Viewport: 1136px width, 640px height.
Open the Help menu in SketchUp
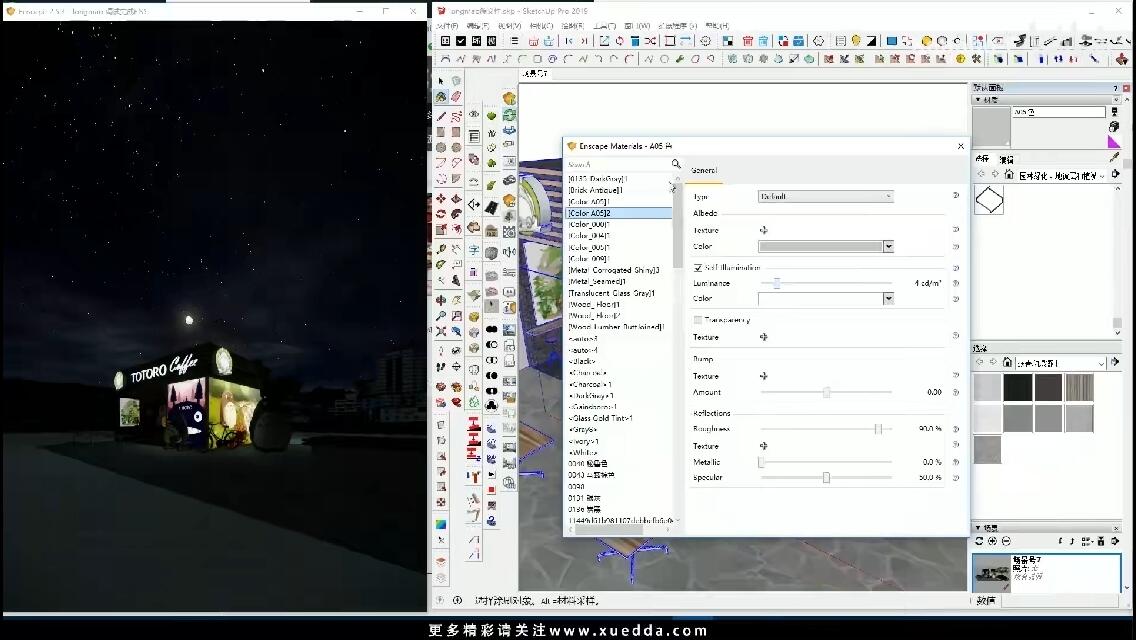click(717, 26)
